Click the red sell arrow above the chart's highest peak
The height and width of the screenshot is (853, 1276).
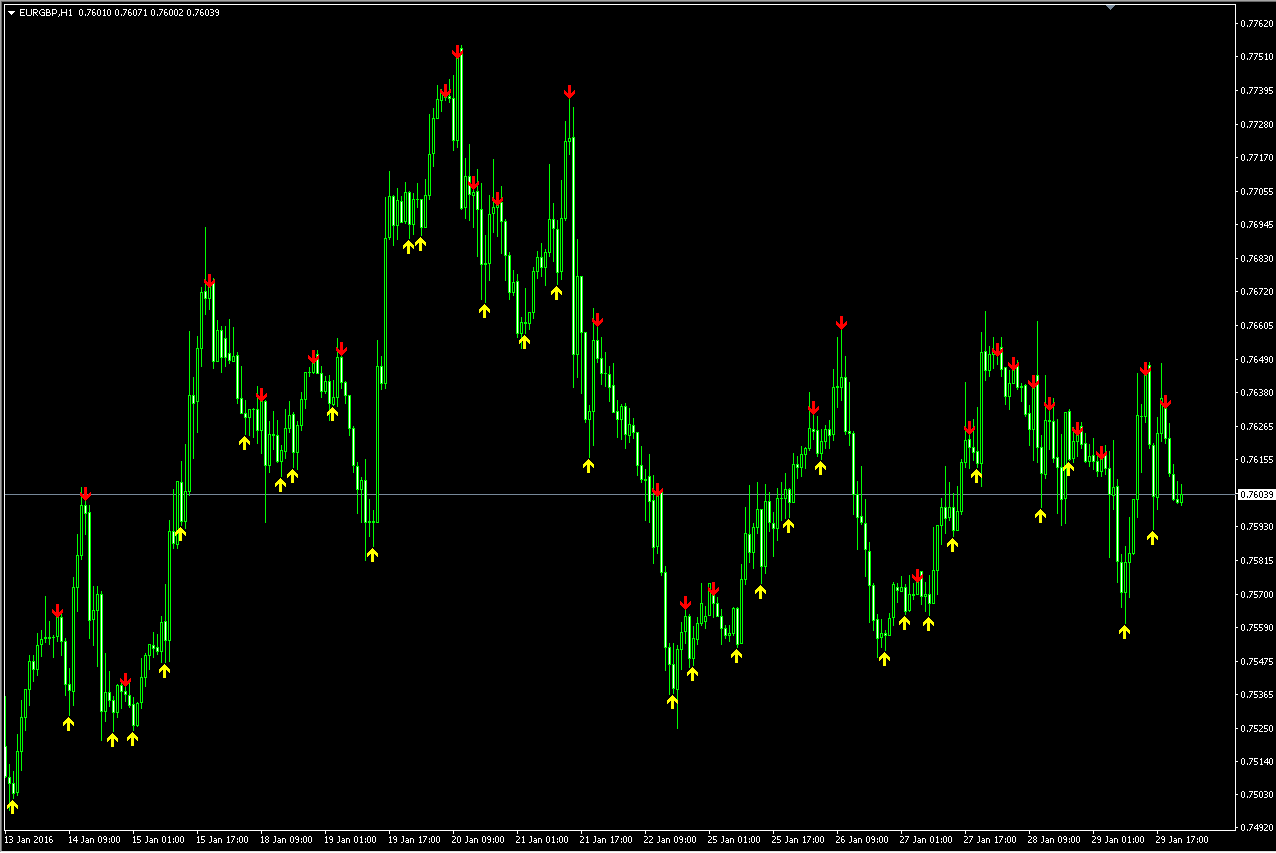[x=457, y=51]
